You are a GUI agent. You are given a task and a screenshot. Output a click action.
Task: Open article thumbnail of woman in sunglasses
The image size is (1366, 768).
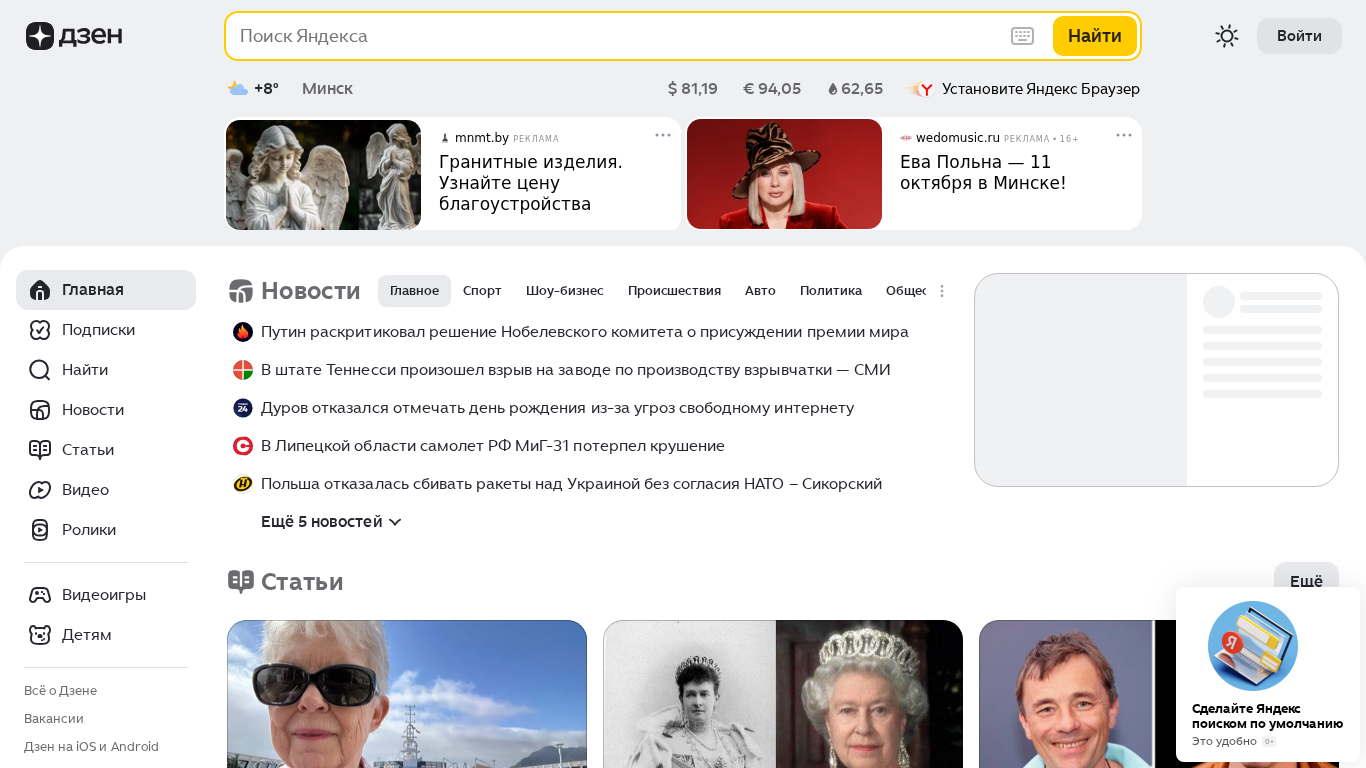tap(407, 694)
